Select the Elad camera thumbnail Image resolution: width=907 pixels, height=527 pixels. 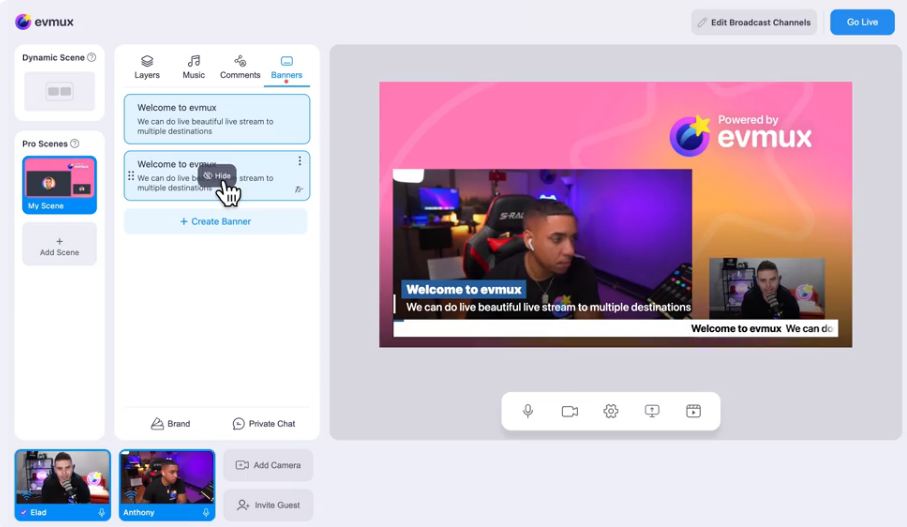pyautogui.click(x=62, y=485)
